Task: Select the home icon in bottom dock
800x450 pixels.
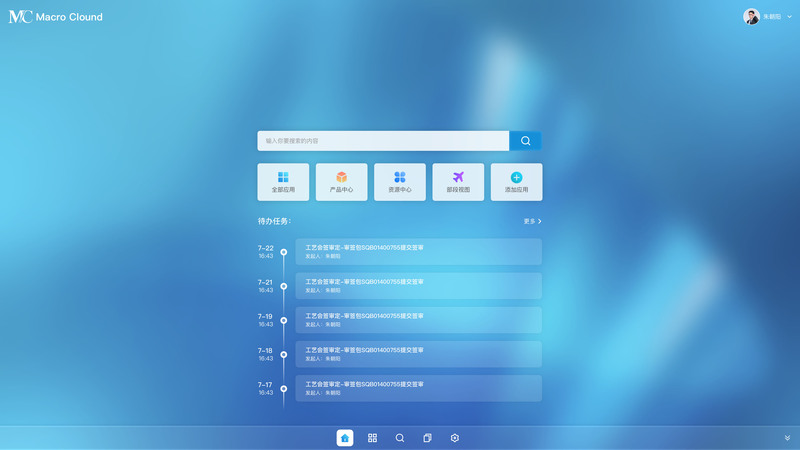Action: pos(345,438)
